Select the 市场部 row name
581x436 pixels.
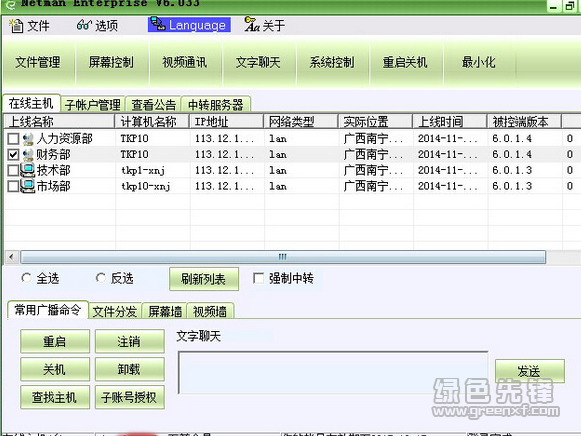[53, 186]
